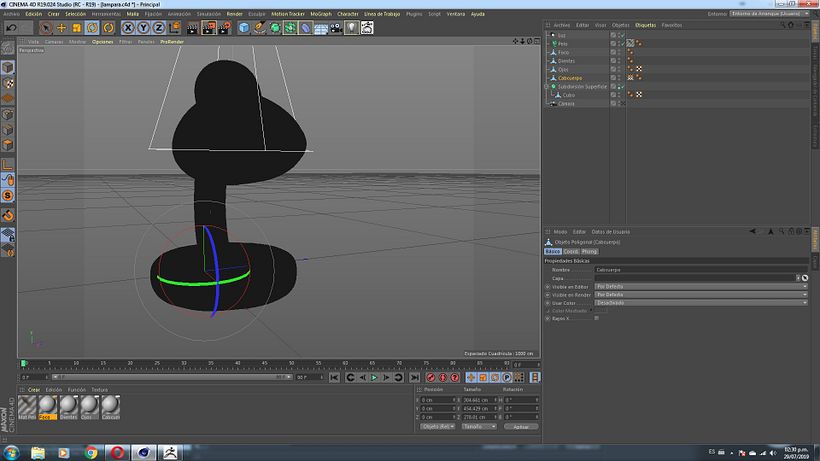Select the Cubo object in tree
Screen dimensions: 820x461
click(568, 95)
